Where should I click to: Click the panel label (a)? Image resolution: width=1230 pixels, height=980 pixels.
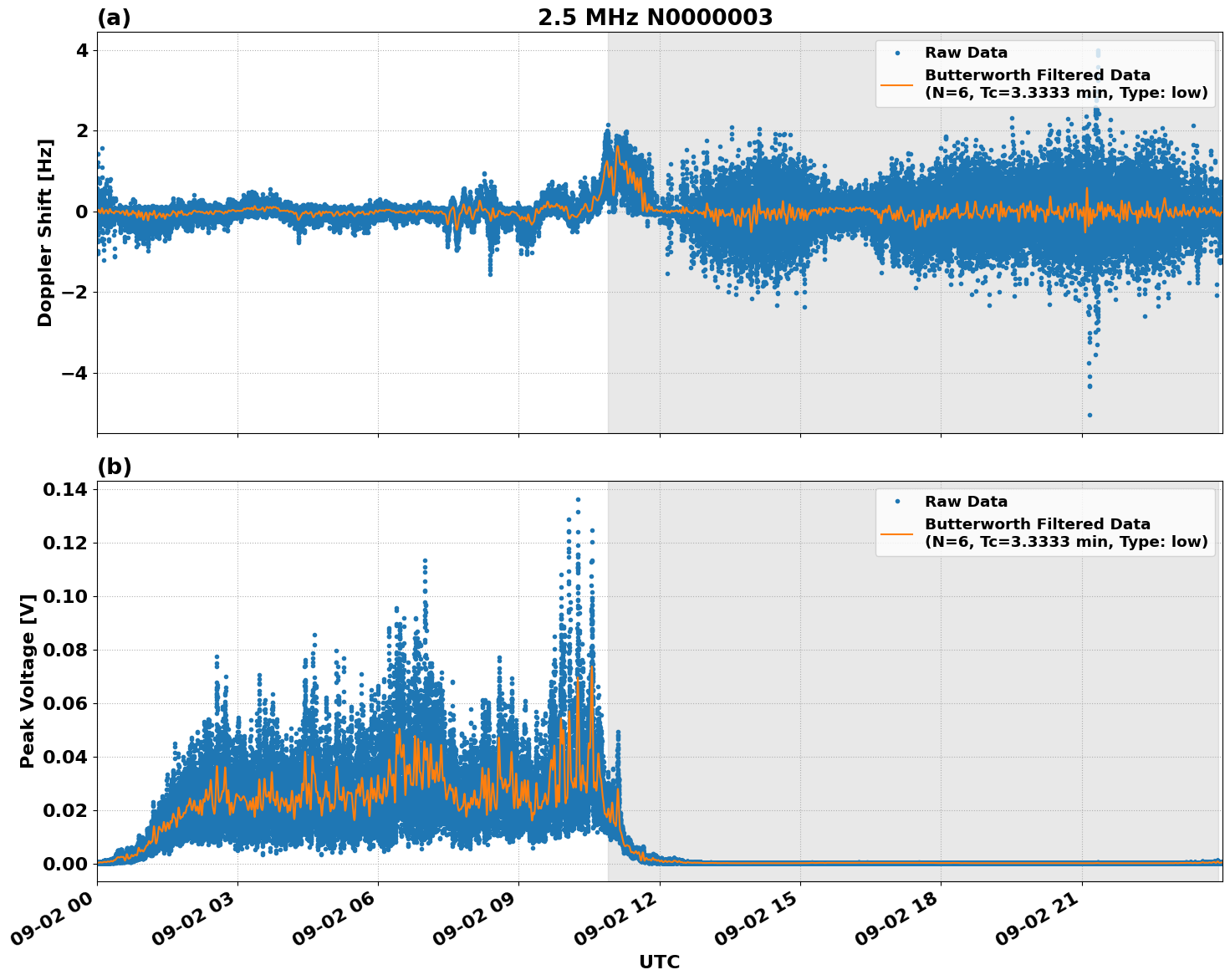tap(114, 18)
